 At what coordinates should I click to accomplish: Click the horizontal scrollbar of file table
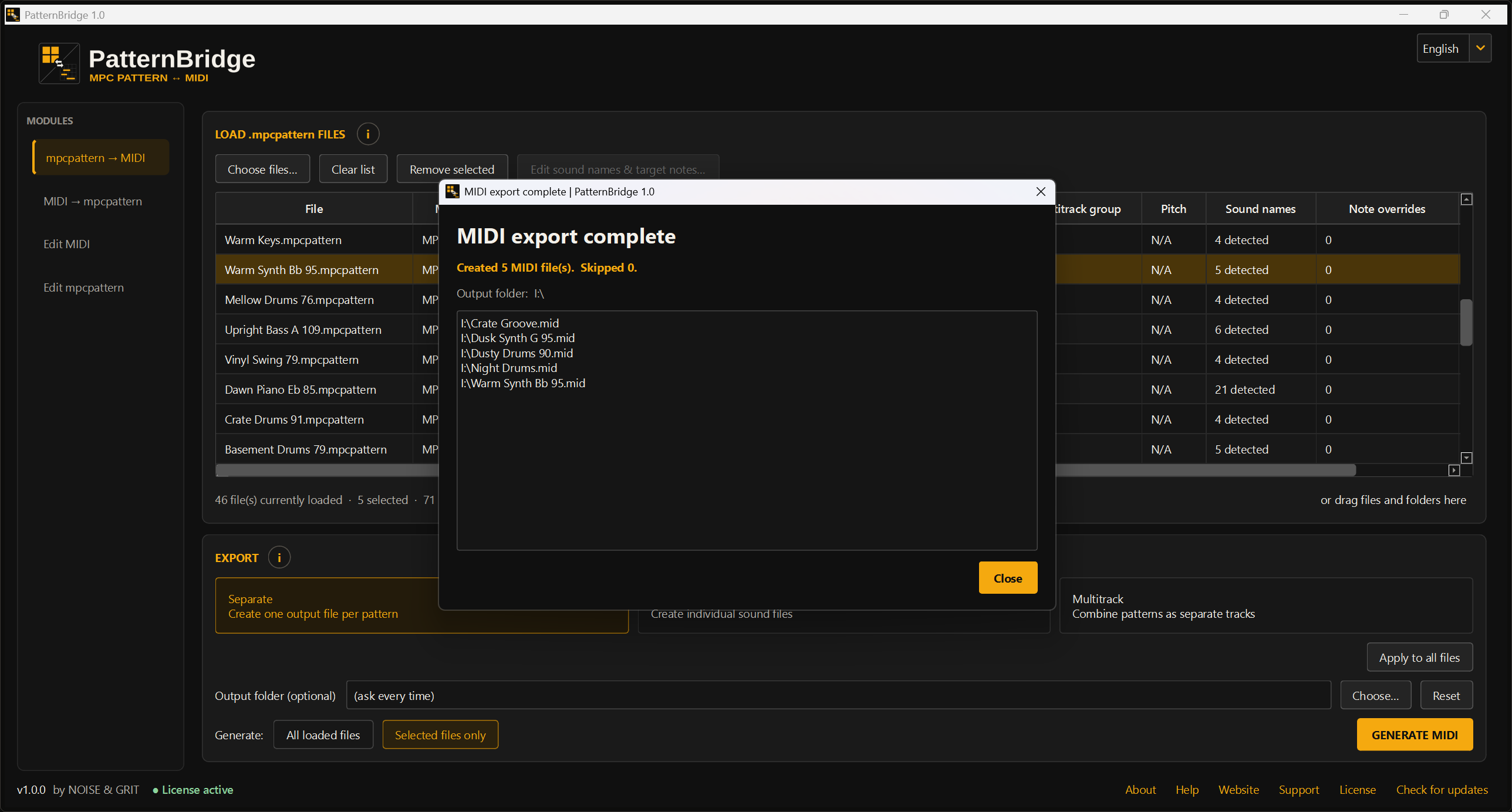pyautogui.click(x=1205, y=470)
